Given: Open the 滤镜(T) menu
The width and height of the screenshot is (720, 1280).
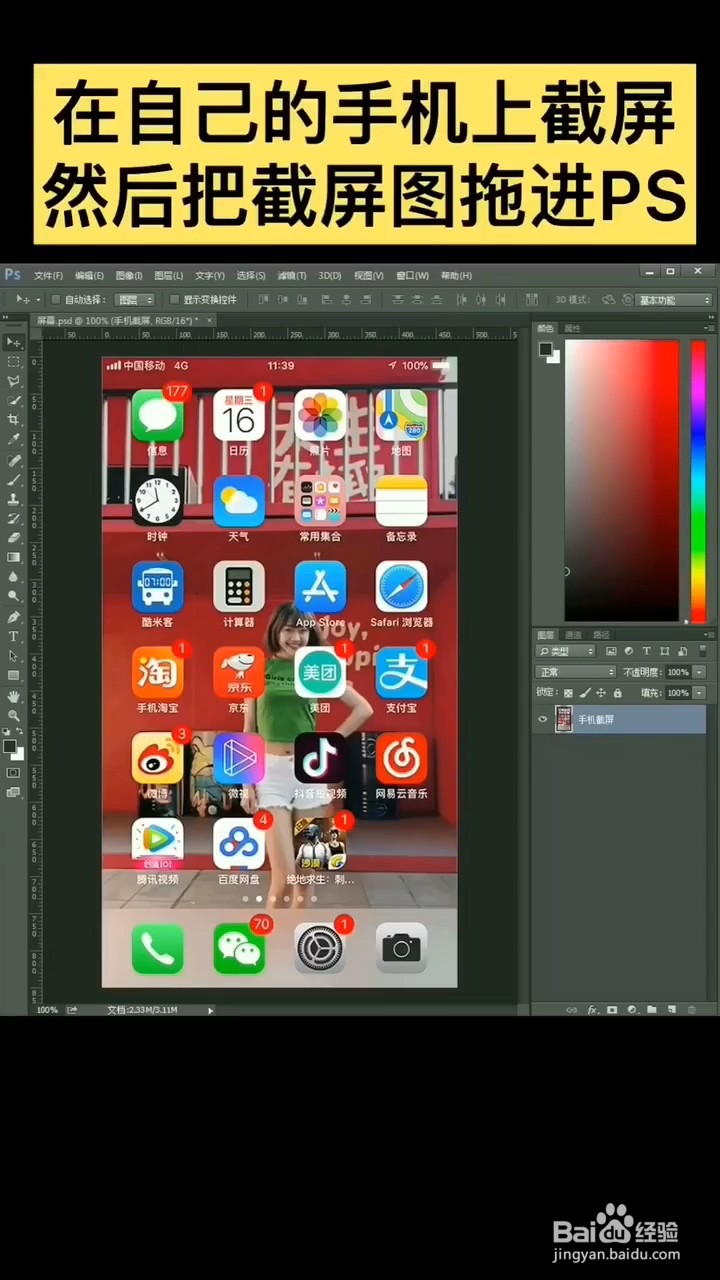Looking at the screenshot, I should (x=292, y=275).
